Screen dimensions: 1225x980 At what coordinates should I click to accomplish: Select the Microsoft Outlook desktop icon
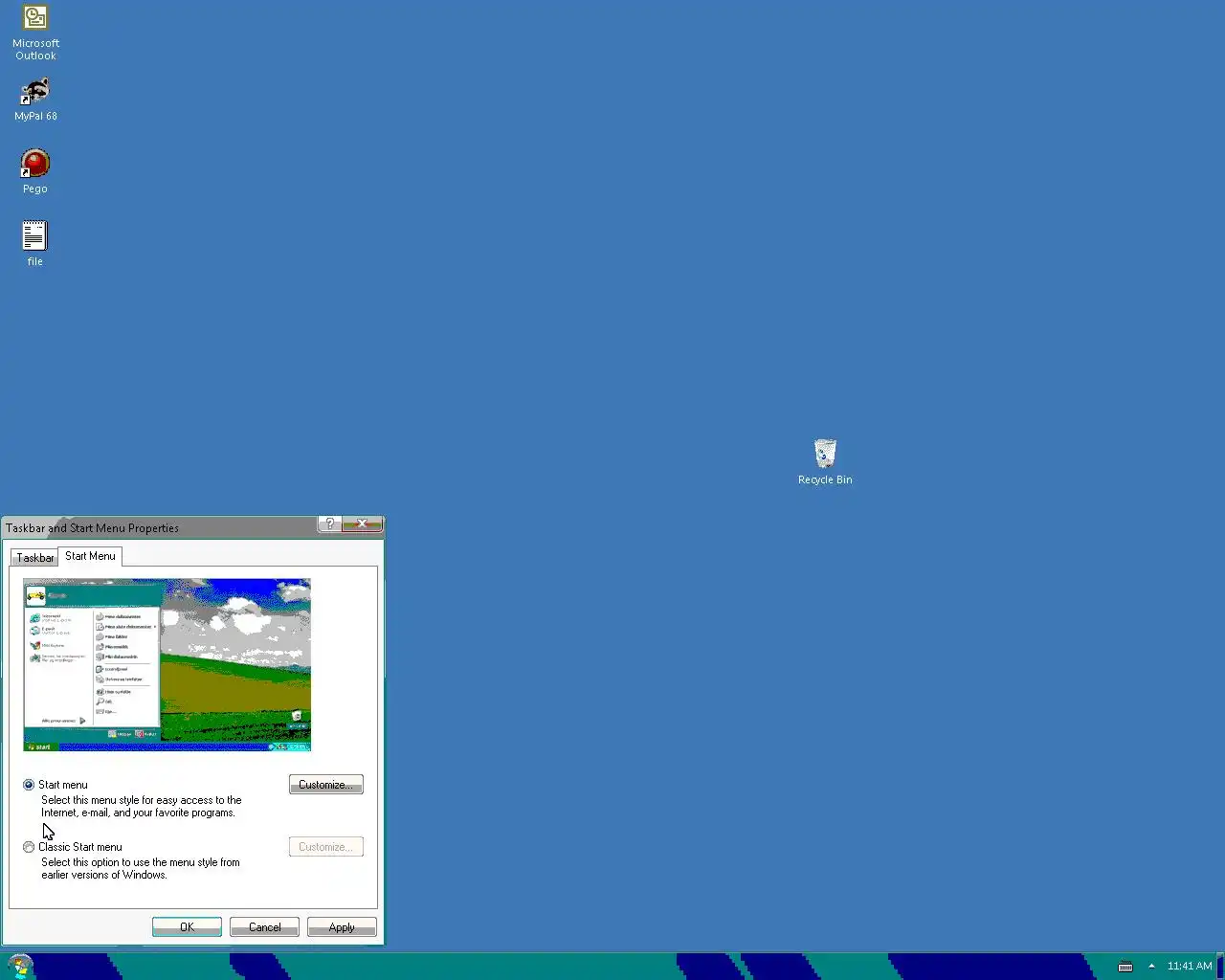click(35, 33)
